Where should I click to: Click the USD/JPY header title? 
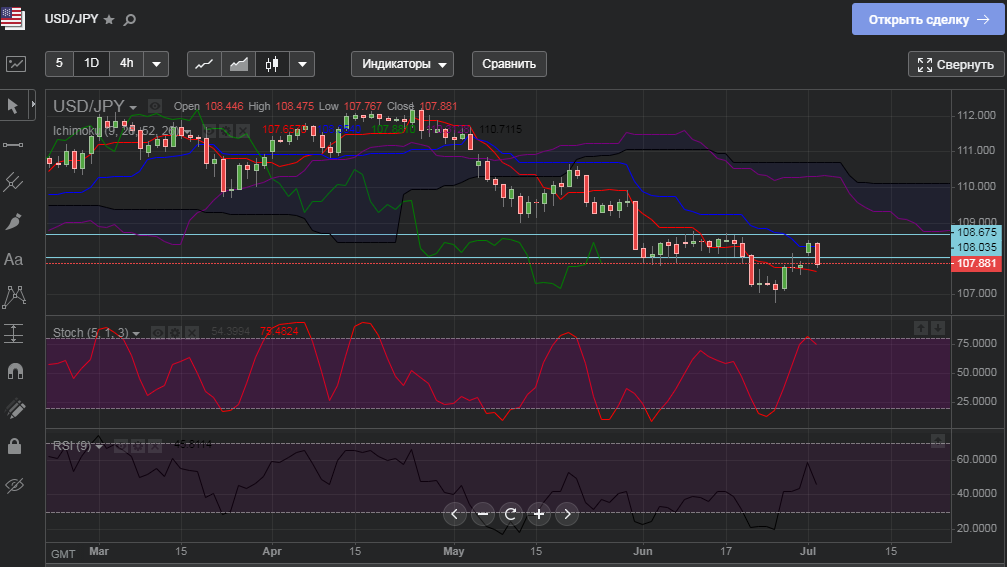(x=71, y=19)
